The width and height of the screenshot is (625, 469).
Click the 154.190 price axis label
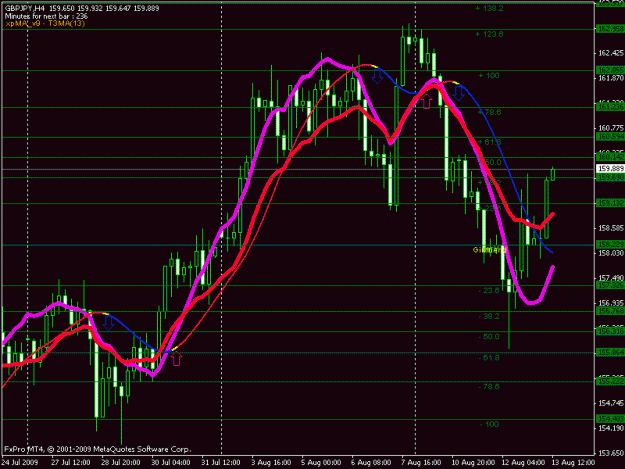click(x=611, y=428)
